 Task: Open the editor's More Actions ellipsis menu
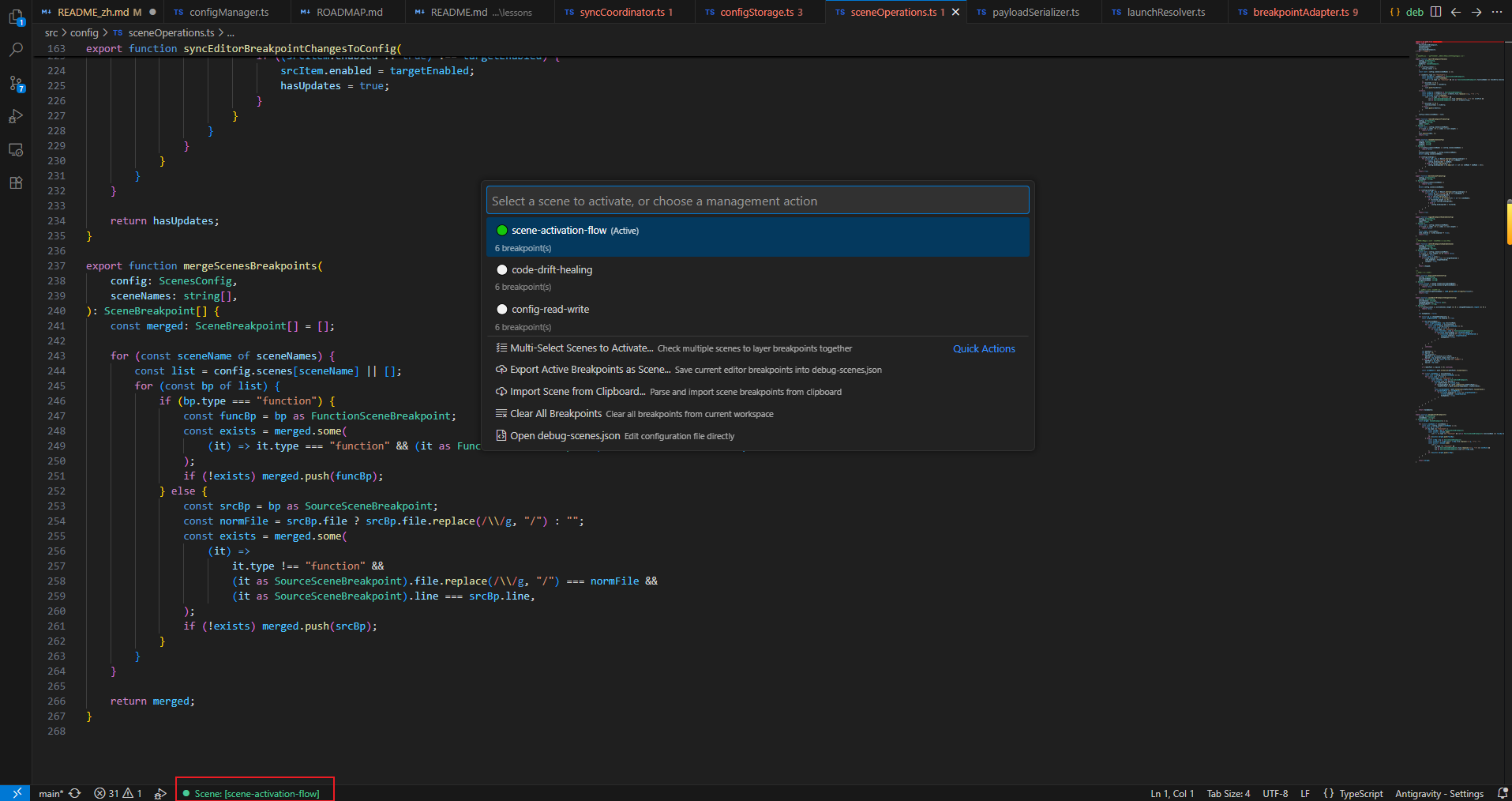coord(1497,12)
